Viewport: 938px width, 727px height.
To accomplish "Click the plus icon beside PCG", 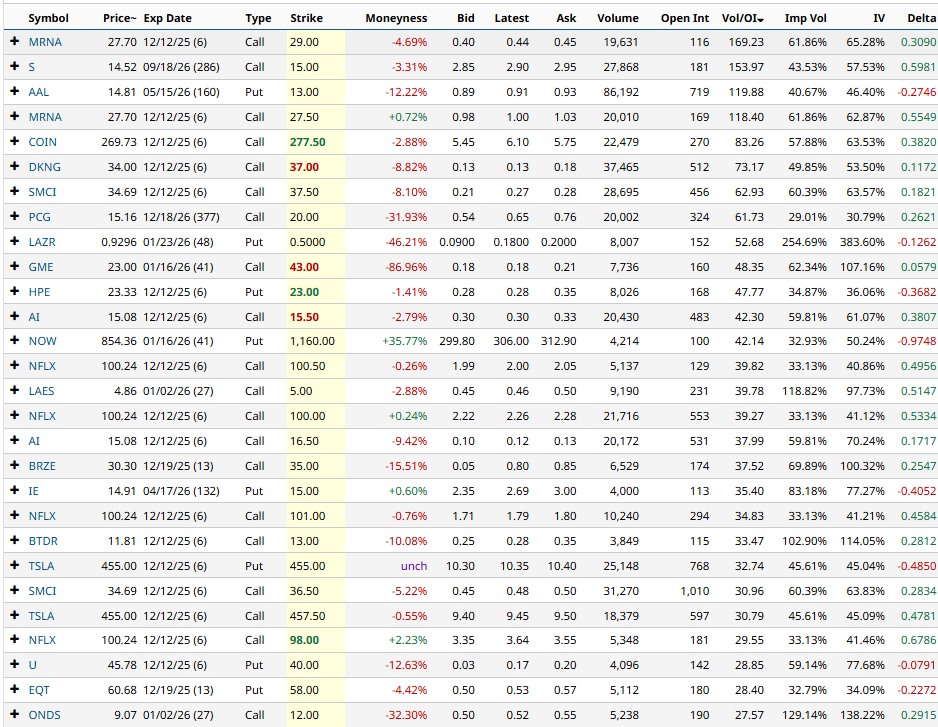I will [12, 217].
